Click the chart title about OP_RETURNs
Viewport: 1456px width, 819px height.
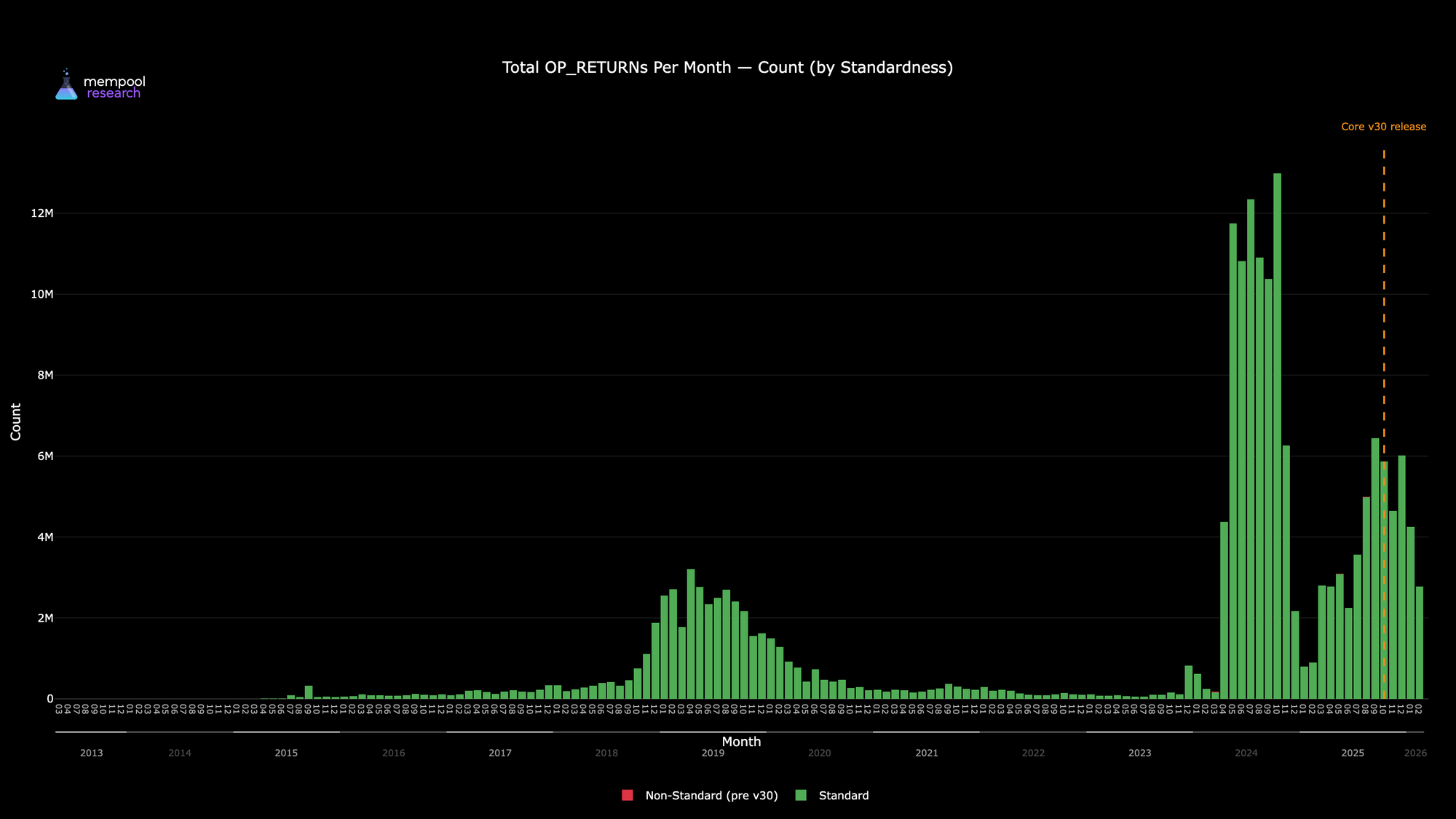(x=727, y=68)
